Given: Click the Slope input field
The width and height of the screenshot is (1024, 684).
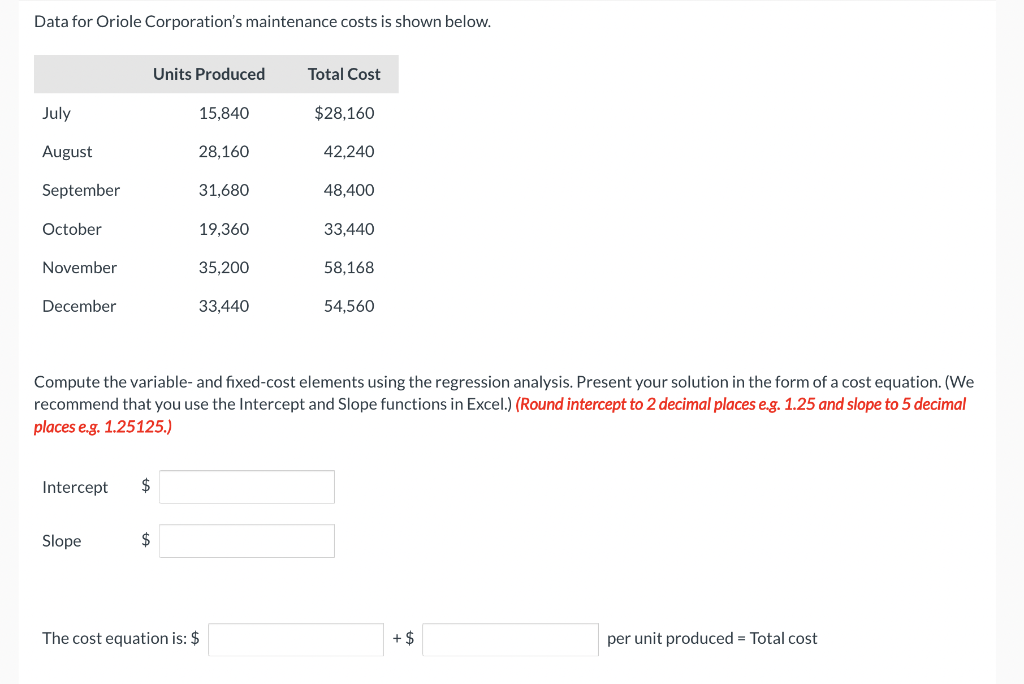Looking at the screenshot, I should (246, 541).
